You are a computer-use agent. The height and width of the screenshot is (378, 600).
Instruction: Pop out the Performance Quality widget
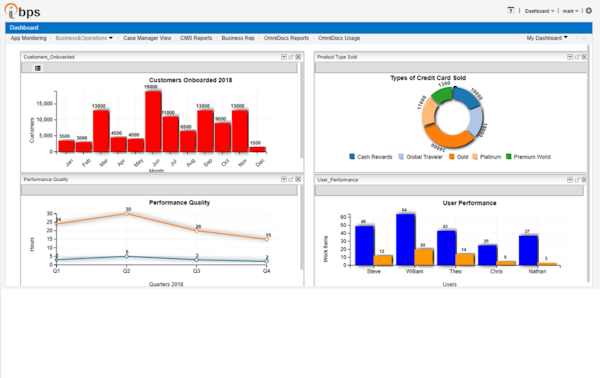click(291, 179)
